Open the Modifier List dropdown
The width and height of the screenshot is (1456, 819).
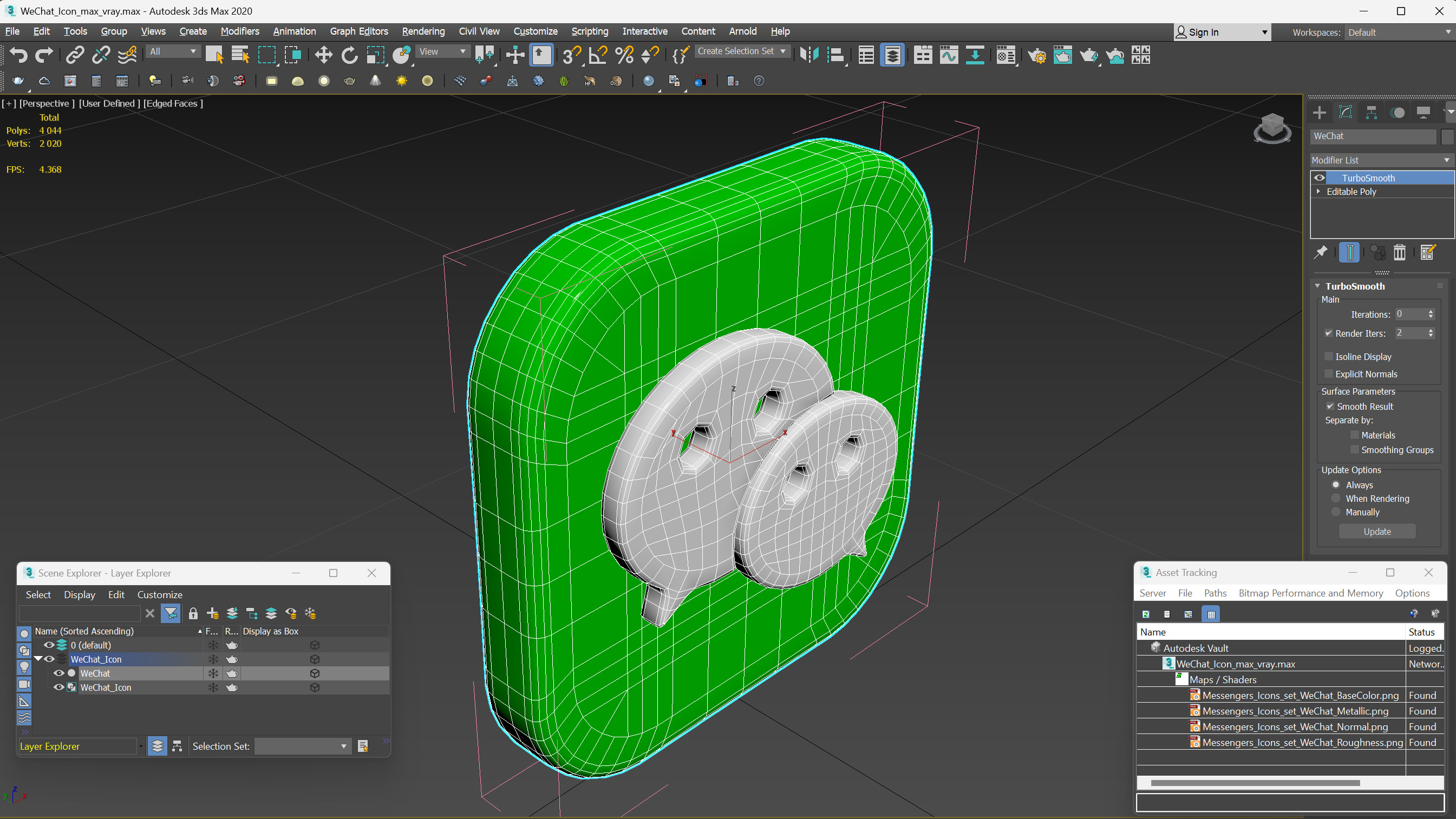tap(1381, 161)
